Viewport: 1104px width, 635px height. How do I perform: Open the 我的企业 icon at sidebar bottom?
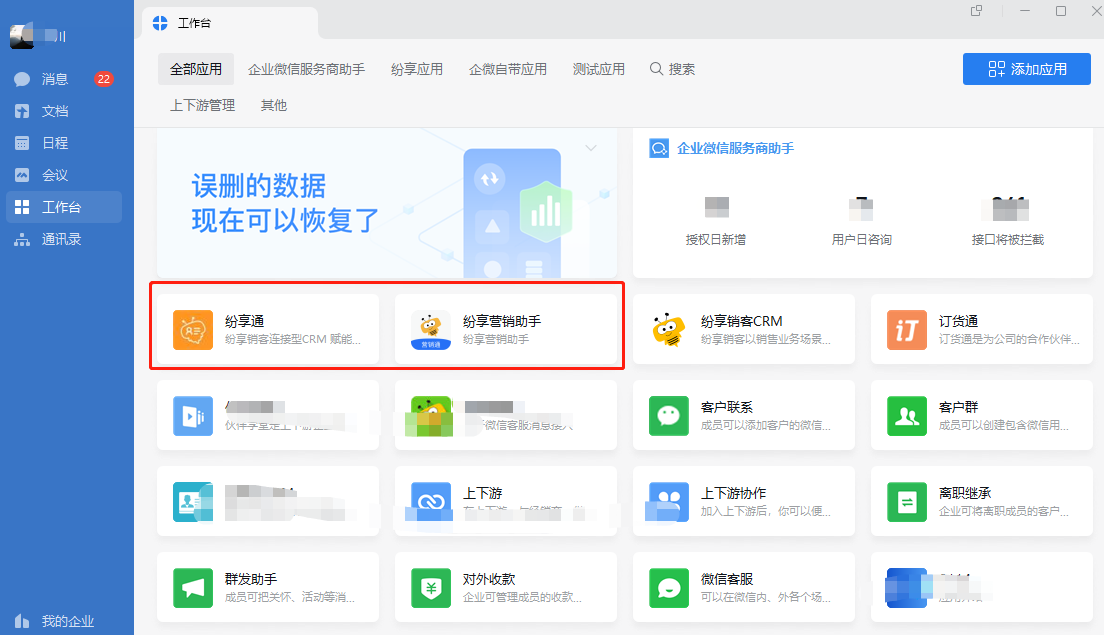pyautogui.click(x=22, y=621)
